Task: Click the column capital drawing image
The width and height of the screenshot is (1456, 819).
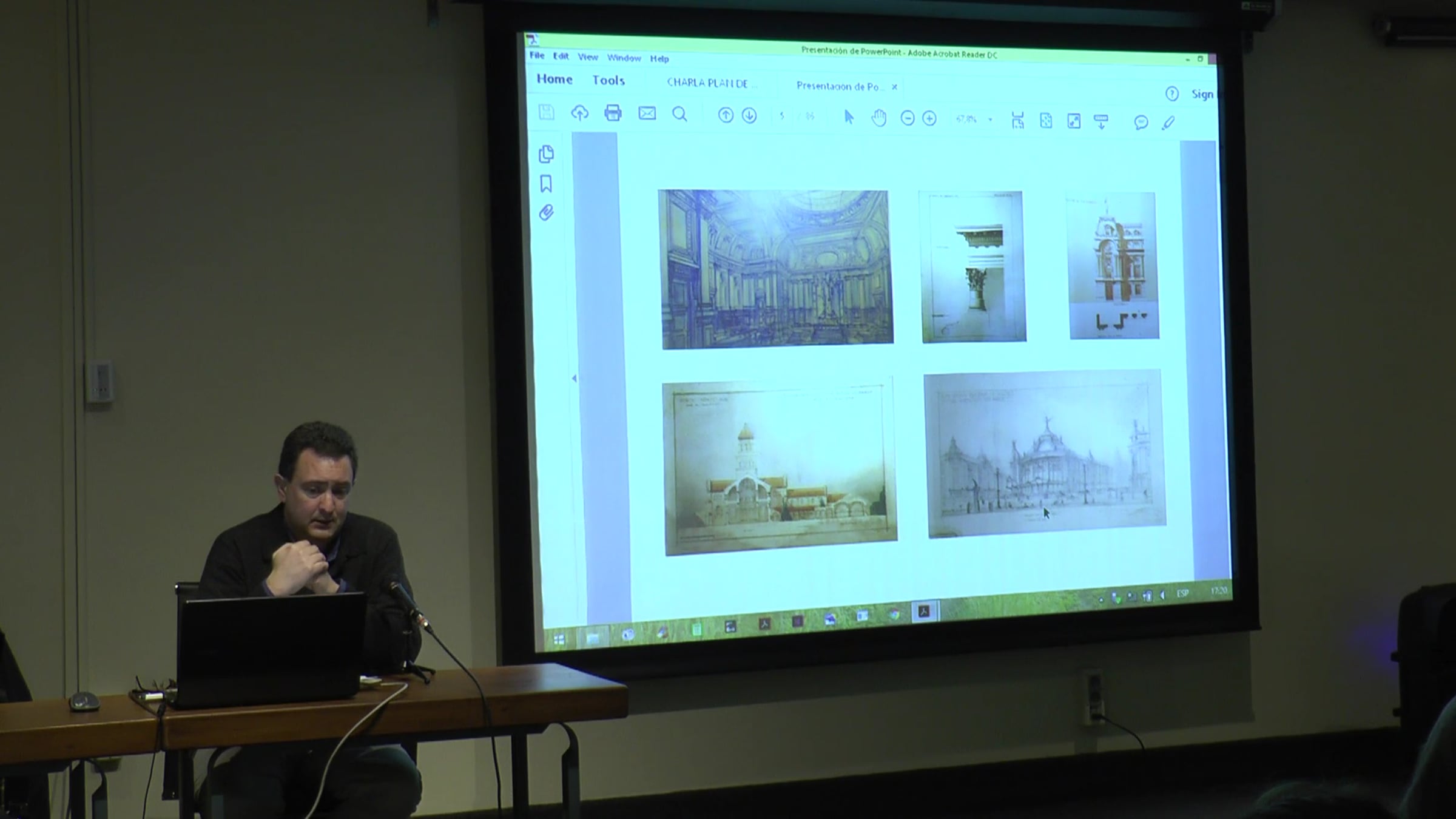Action: [972, 266]
